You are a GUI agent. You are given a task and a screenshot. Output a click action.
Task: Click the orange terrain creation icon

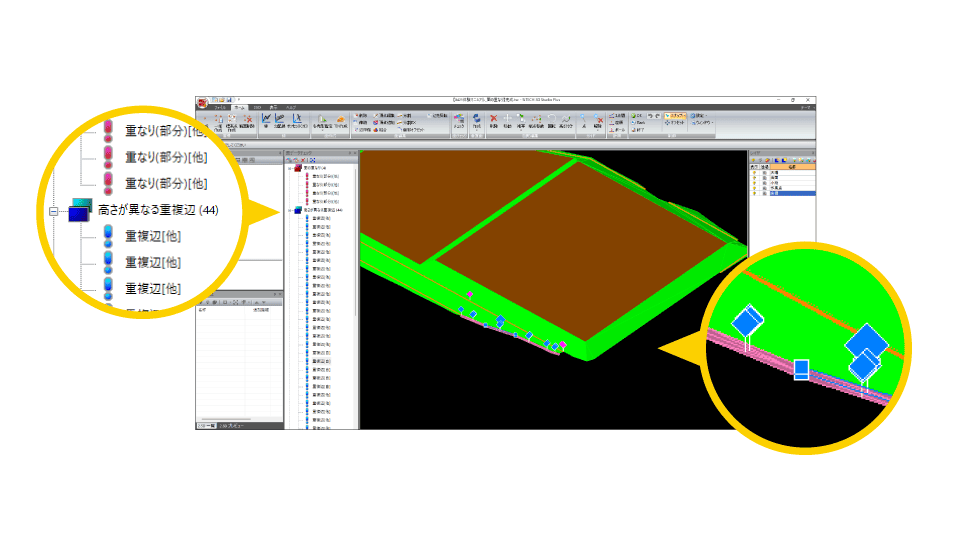[341, 120]
